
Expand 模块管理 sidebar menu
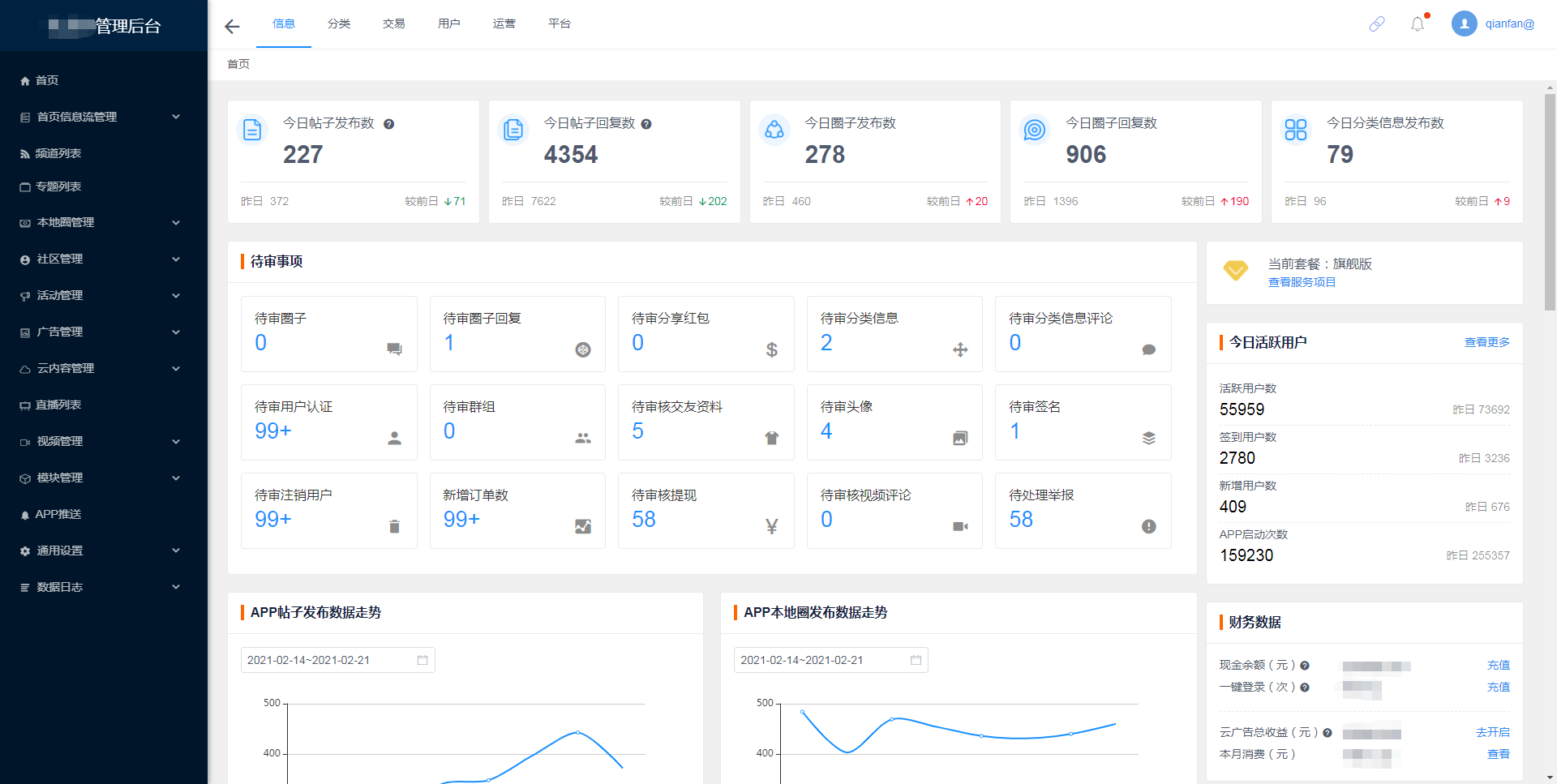coord(104,478)
